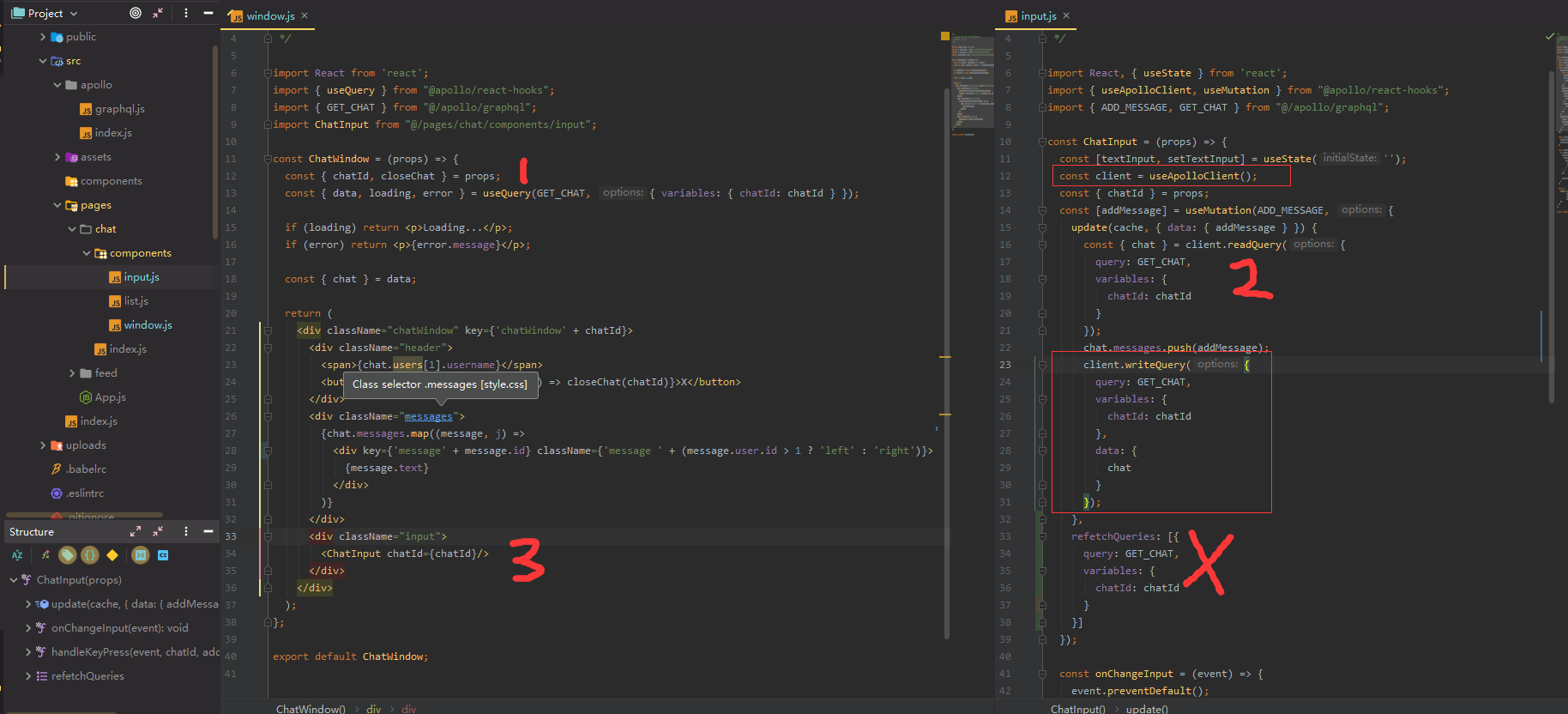Expand the public folder

click(43, 37)
